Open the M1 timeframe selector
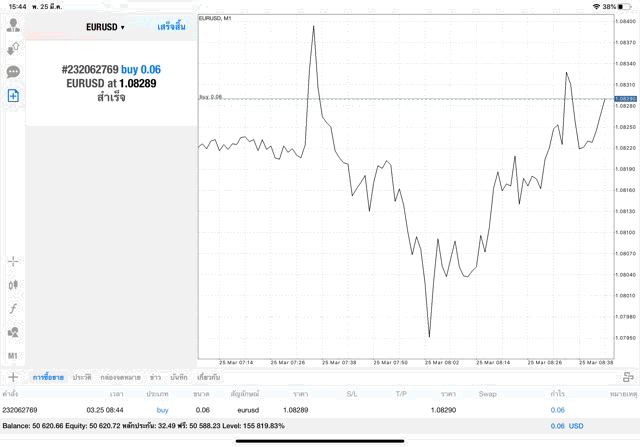This screenshot has width=640, height=447. coord(13,355)
